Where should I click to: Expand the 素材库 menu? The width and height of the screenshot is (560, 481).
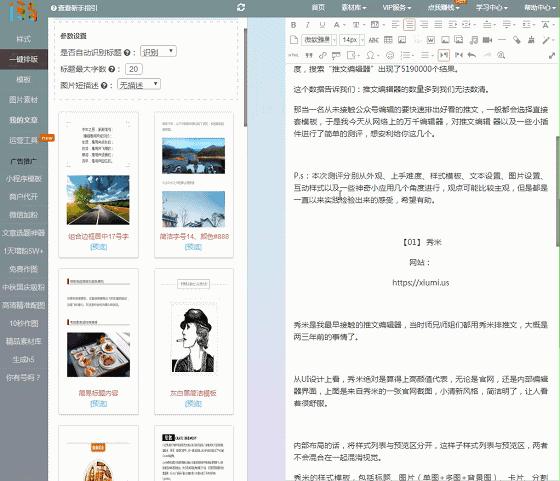354,7
